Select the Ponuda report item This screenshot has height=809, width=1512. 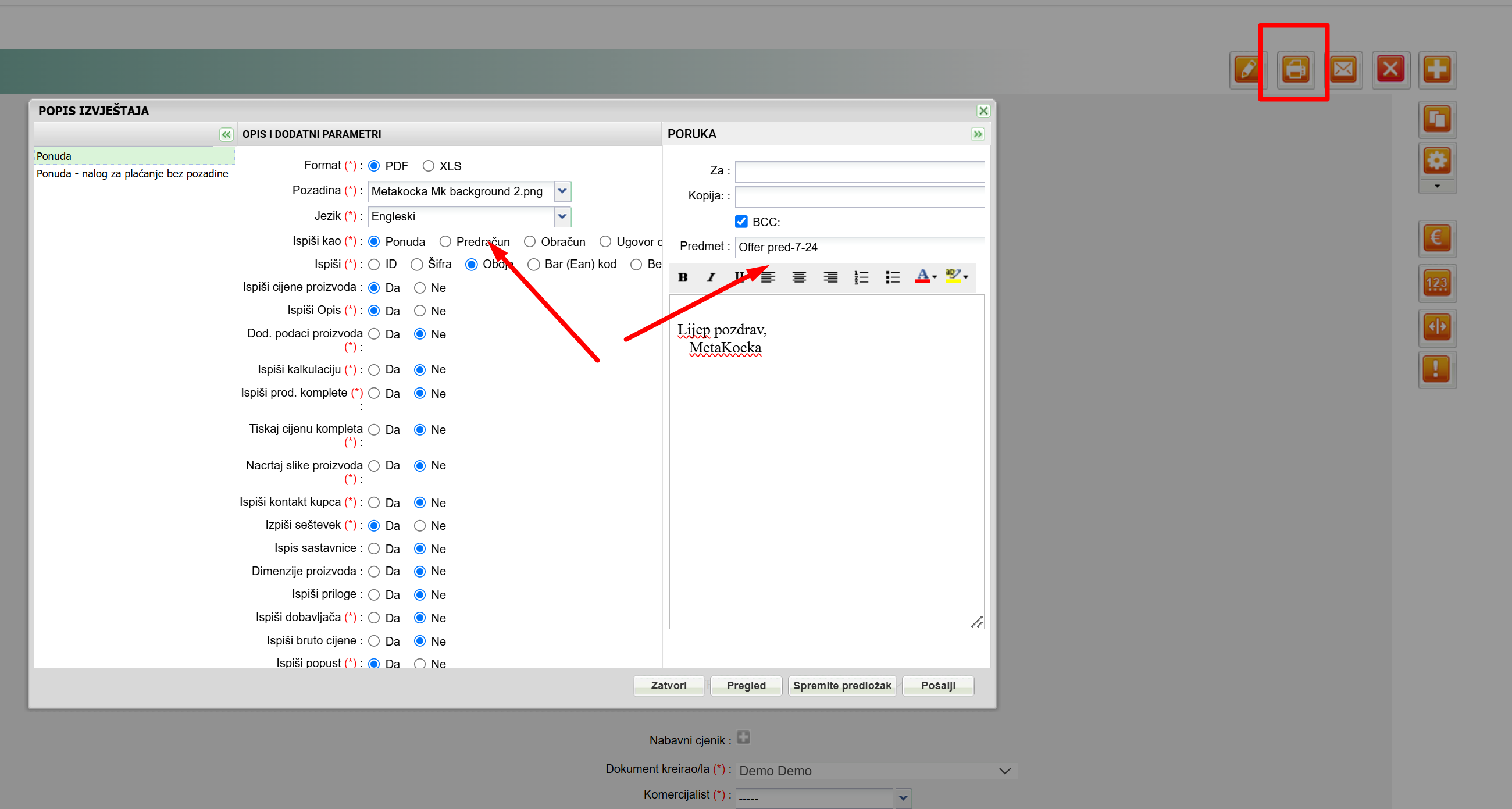click(x=54, y=156)
